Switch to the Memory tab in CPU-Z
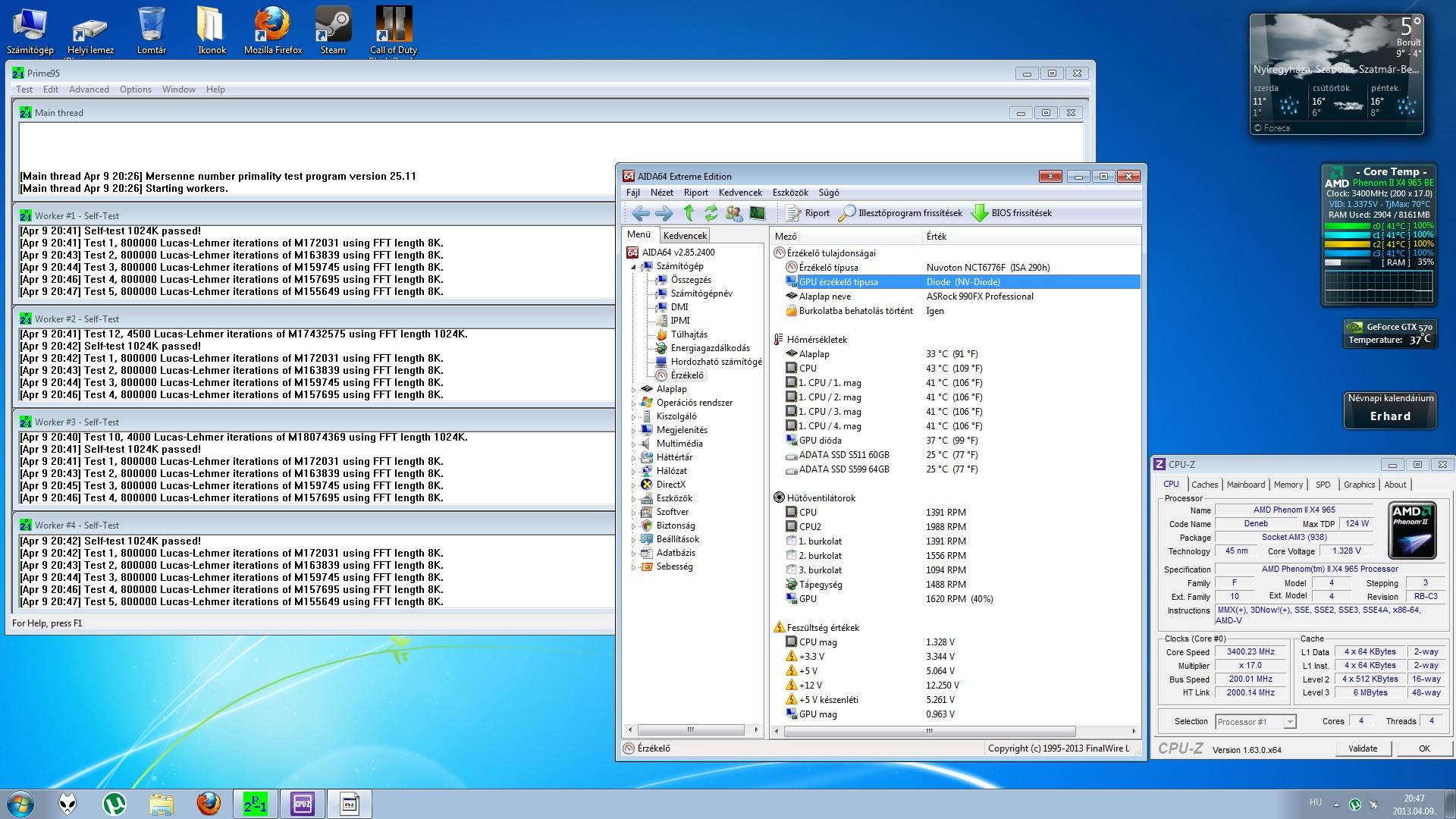Screen dimensions: 1456x819 pyautogui.click(x=1288, y=485)
